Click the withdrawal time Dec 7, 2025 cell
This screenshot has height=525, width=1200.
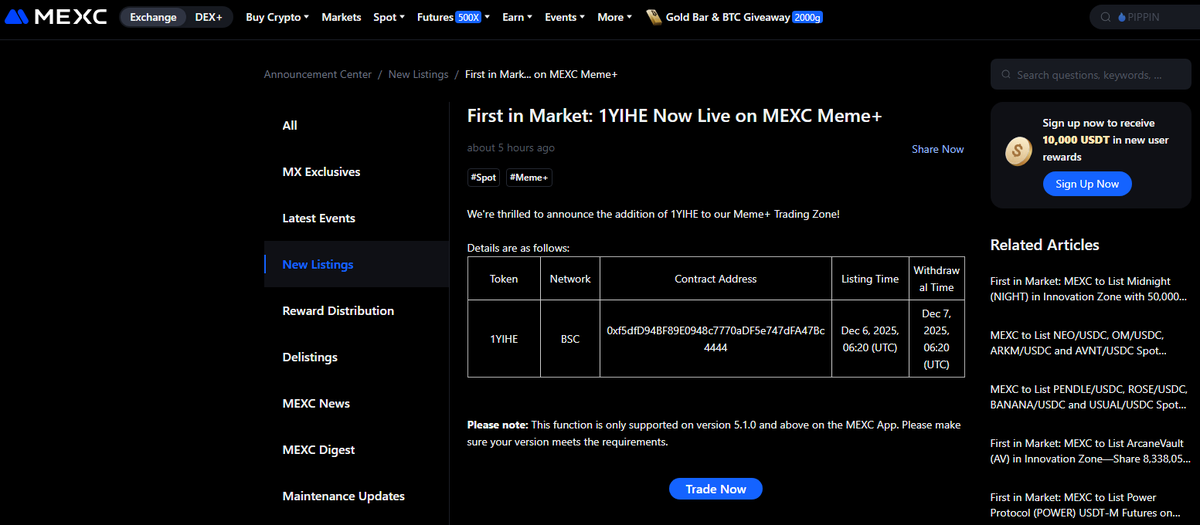coord(936,339)
